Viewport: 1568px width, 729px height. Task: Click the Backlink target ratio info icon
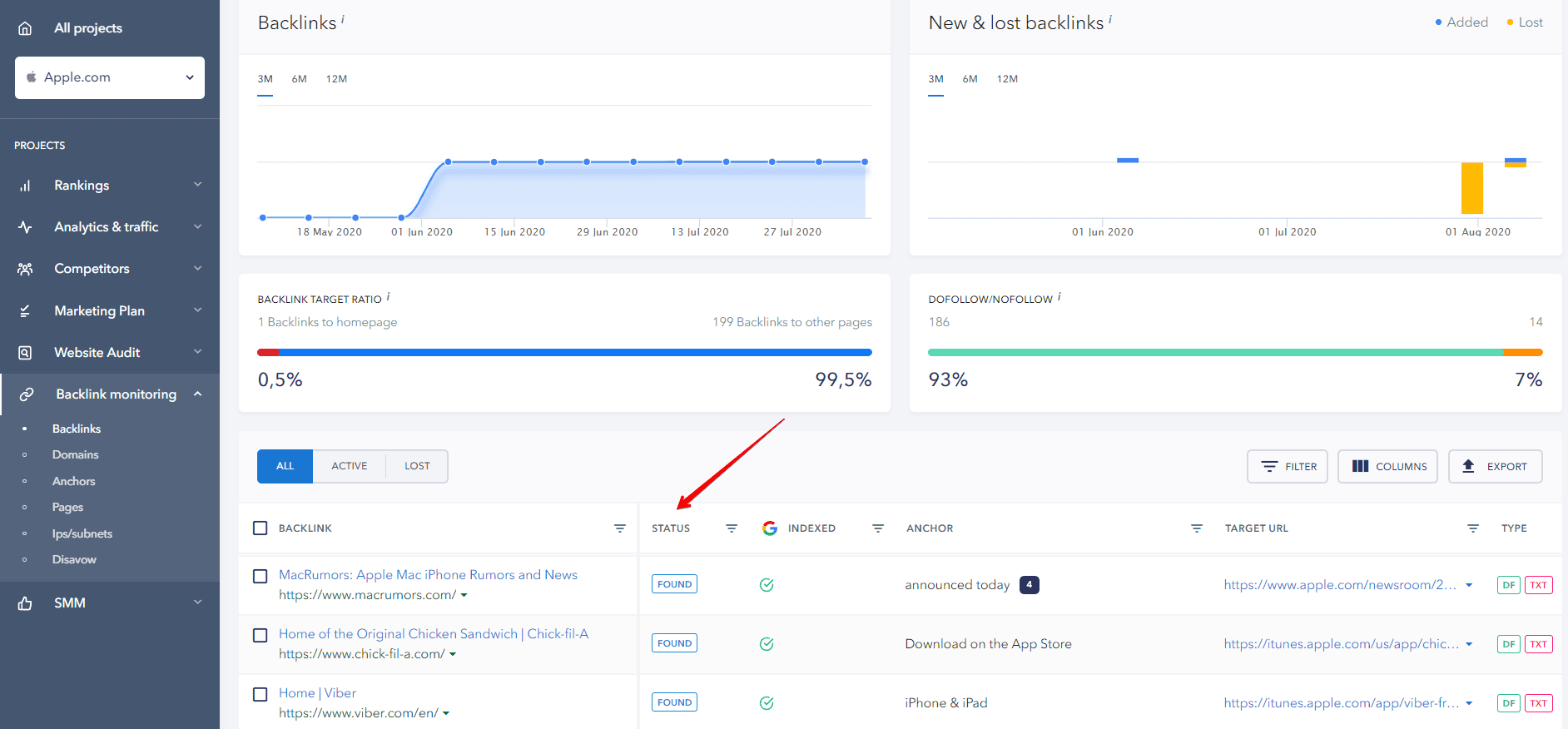(x=388, y=296)
